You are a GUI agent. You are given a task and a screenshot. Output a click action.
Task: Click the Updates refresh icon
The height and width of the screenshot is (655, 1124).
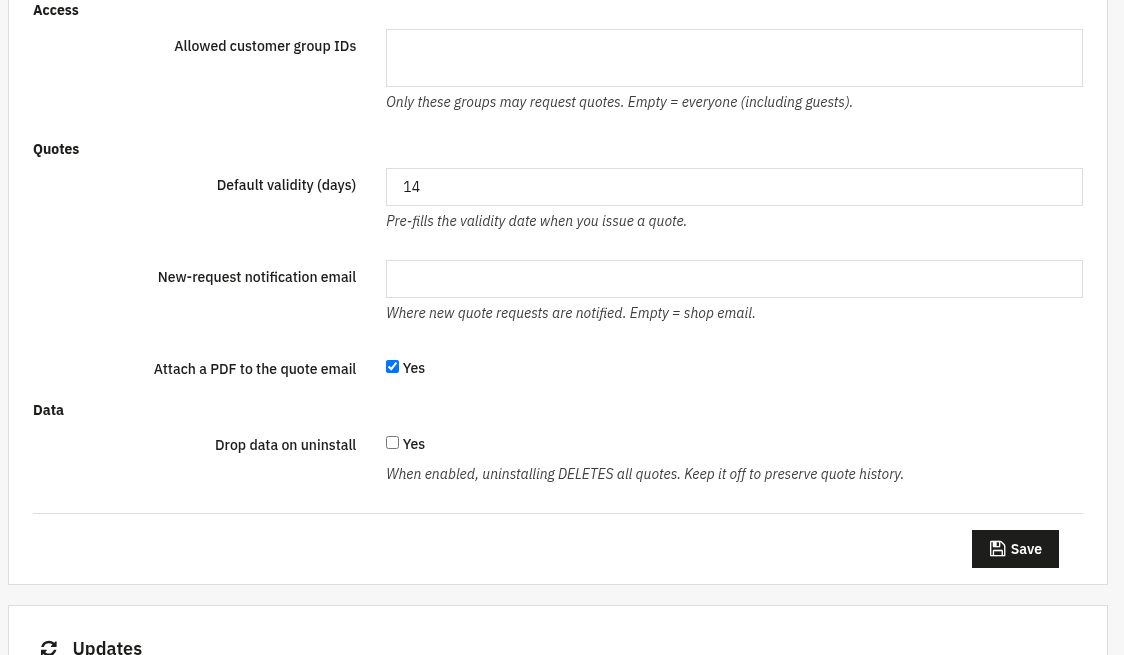point(49,648)
